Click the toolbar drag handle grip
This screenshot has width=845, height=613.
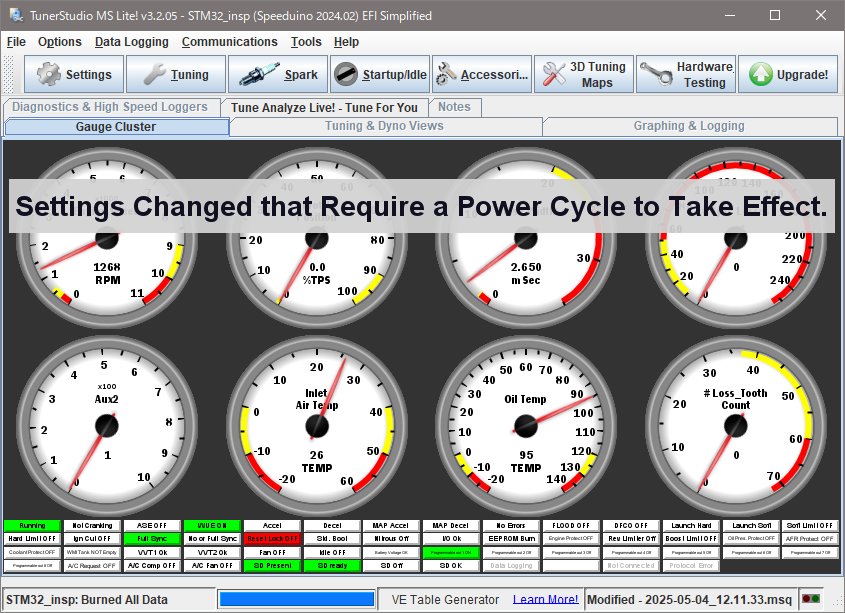[x=9, y=74]
